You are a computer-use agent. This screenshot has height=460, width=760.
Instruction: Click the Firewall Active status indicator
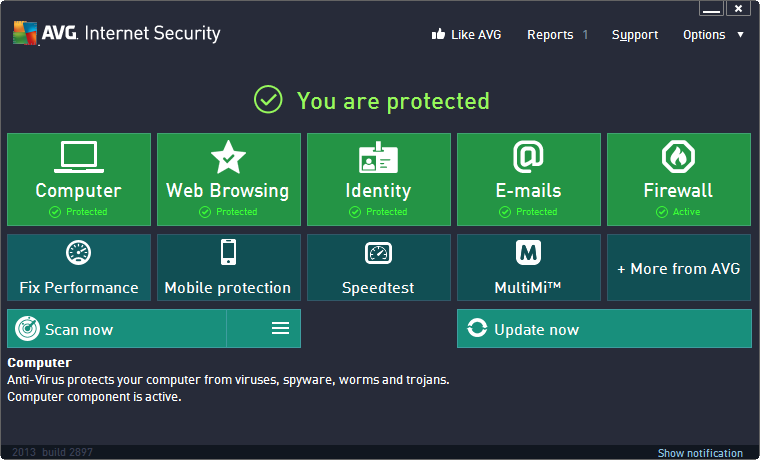(x=678, y=212)
